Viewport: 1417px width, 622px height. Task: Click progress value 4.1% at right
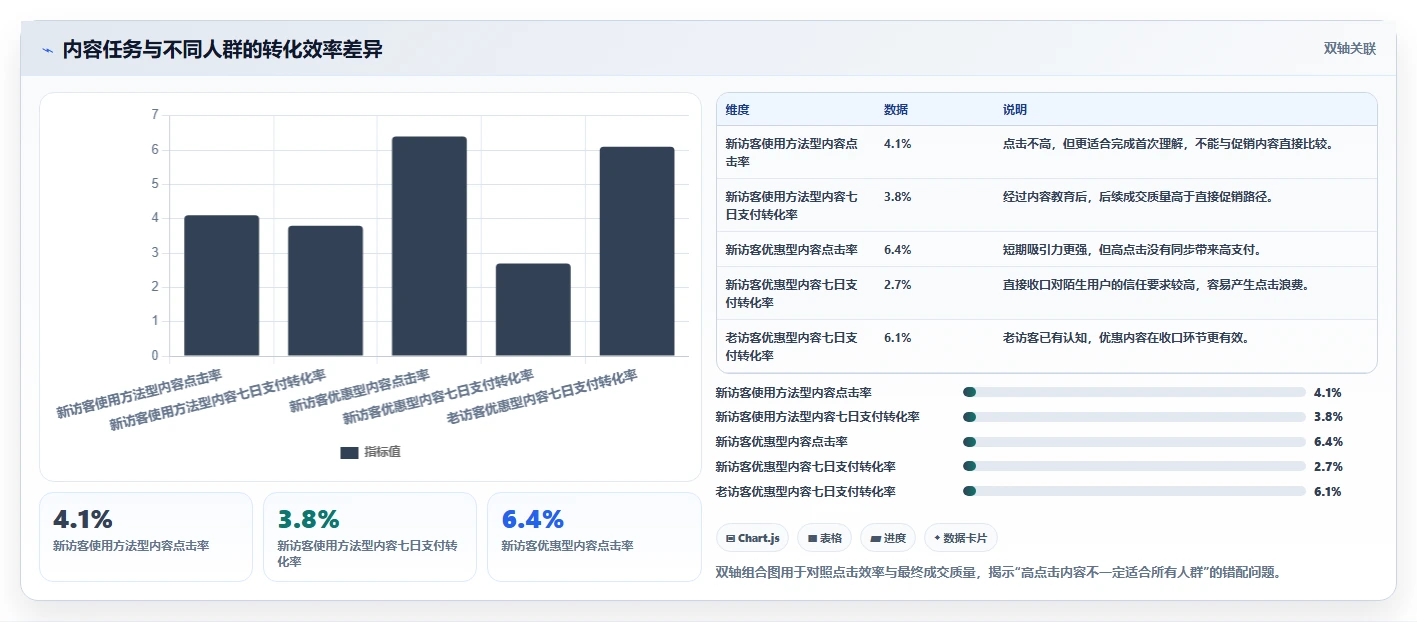pyautogui.click(x=1328, y=392)
